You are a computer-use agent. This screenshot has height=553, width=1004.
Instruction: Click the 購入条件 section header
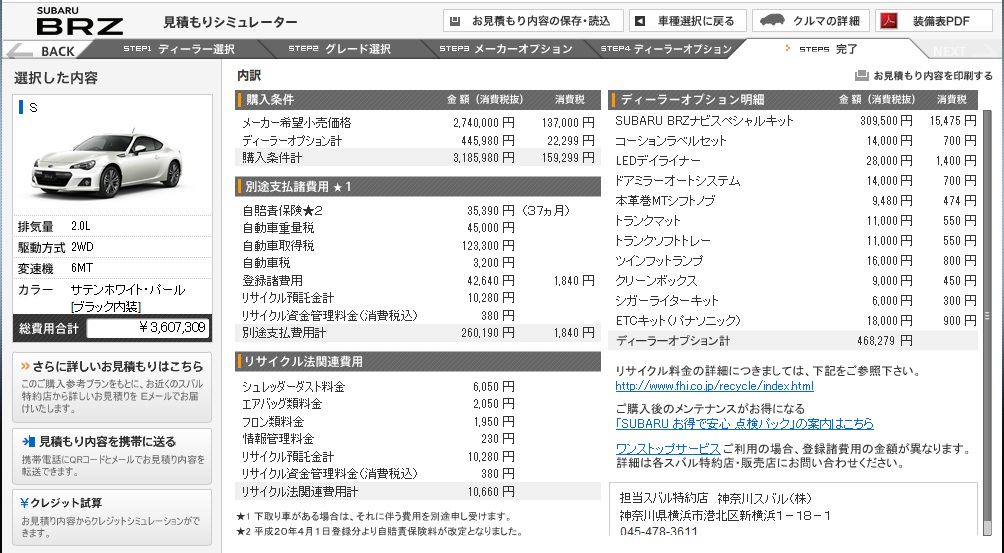coord(418,100)
